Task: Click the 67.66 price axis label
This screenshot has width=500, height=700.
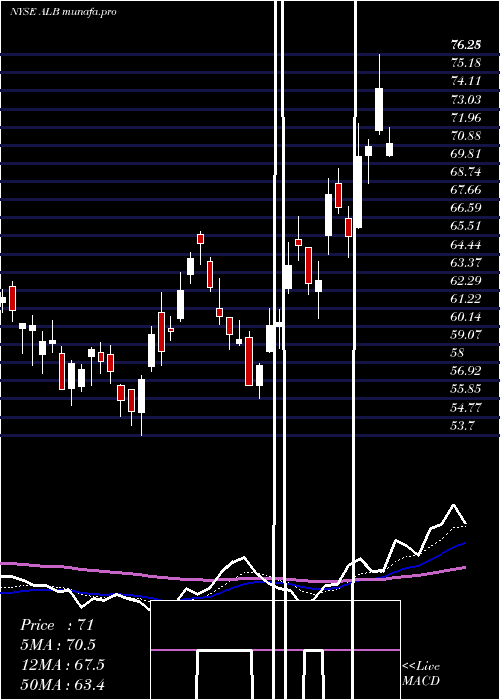Action: 466,190
